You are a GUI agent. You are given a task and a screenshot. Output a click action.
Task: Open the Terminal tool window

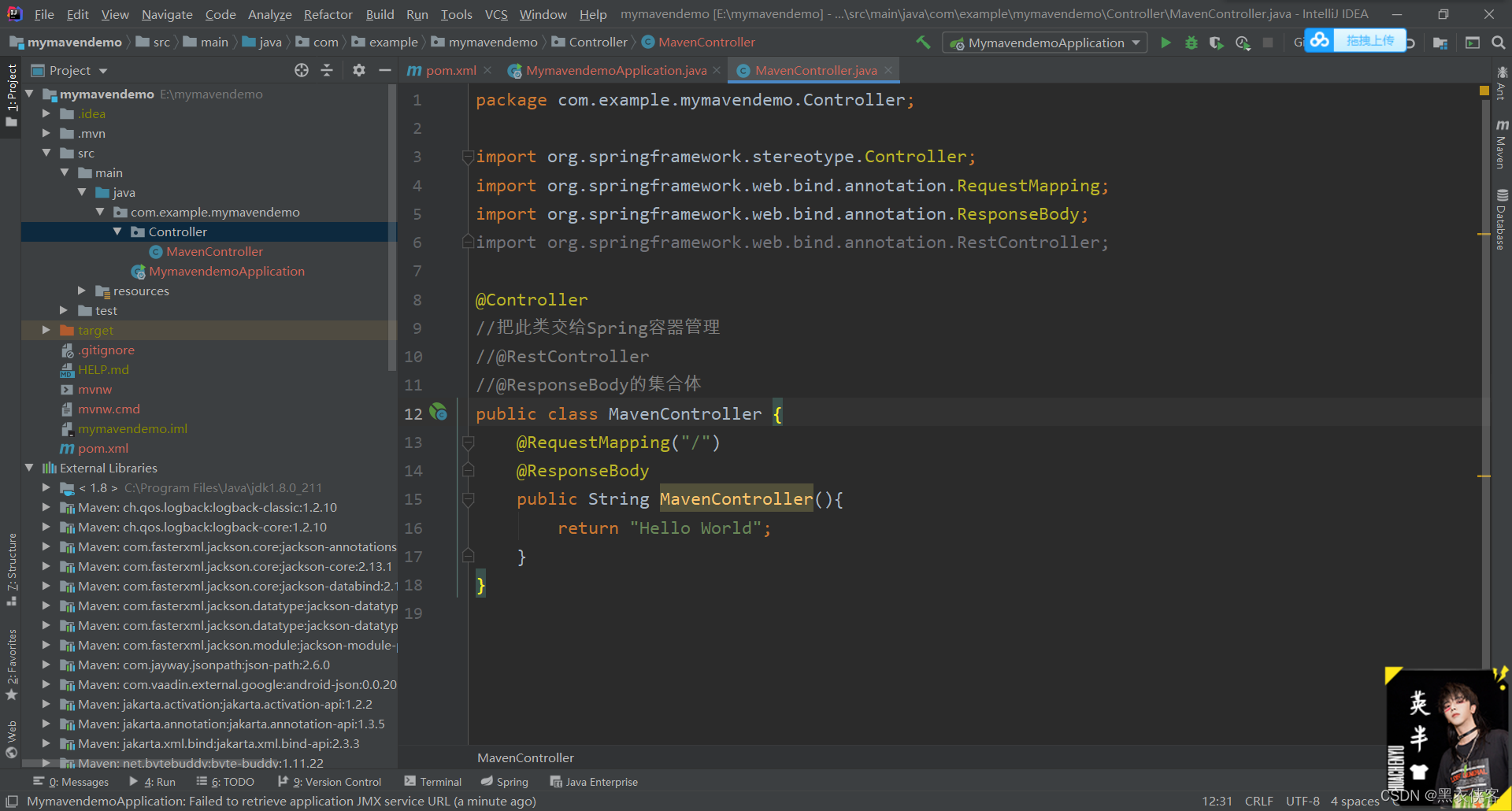point(432,782)
